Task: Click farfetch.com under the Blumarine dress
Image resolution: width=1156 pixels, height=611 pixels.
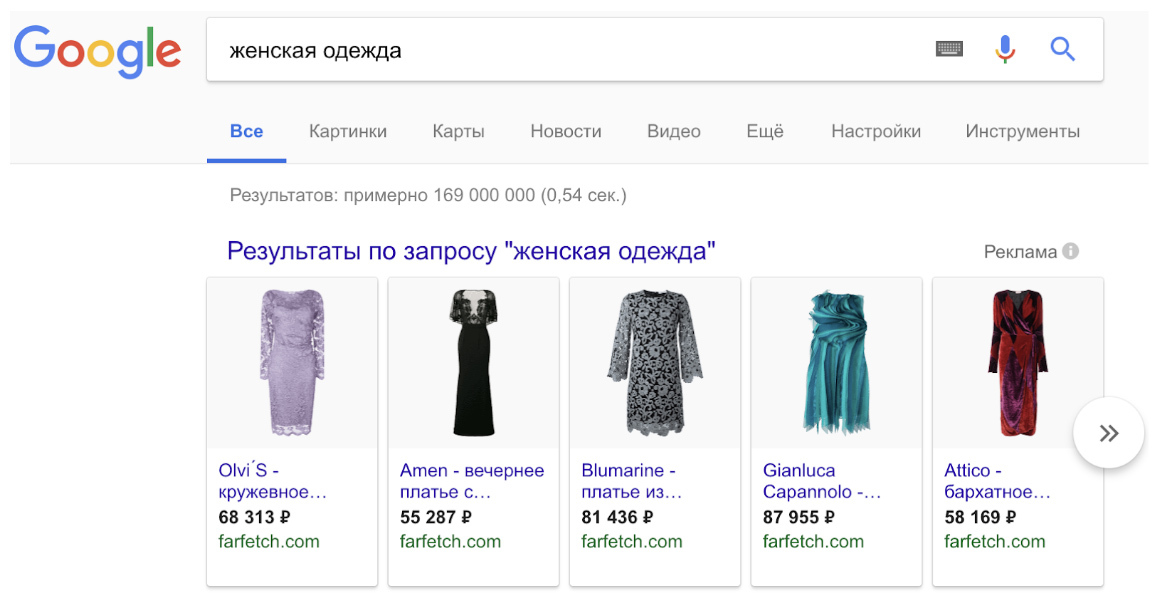Action: click(632, 542)
